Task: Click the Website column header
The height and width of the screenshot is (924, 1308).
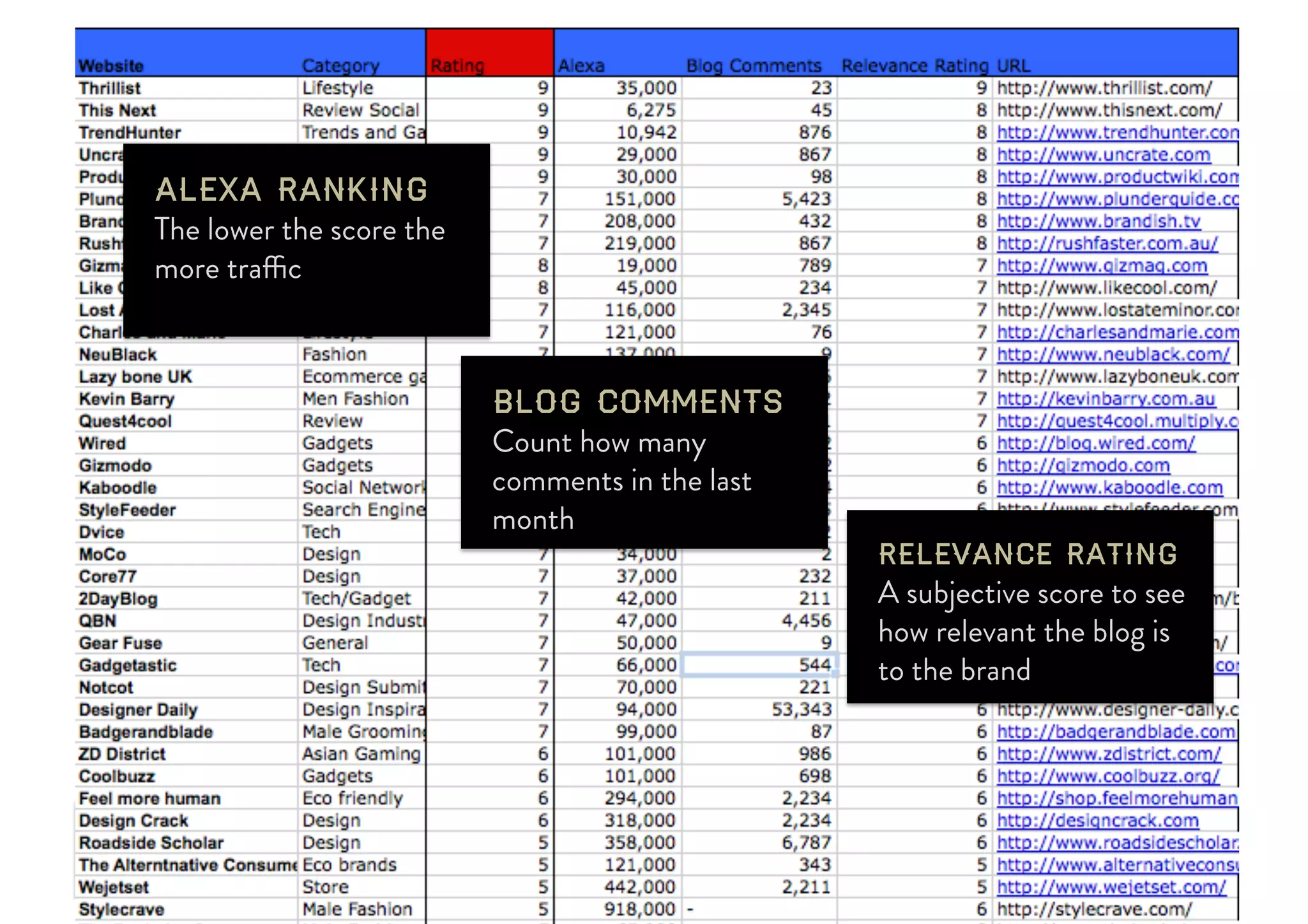Action: [x=111, y=65]
